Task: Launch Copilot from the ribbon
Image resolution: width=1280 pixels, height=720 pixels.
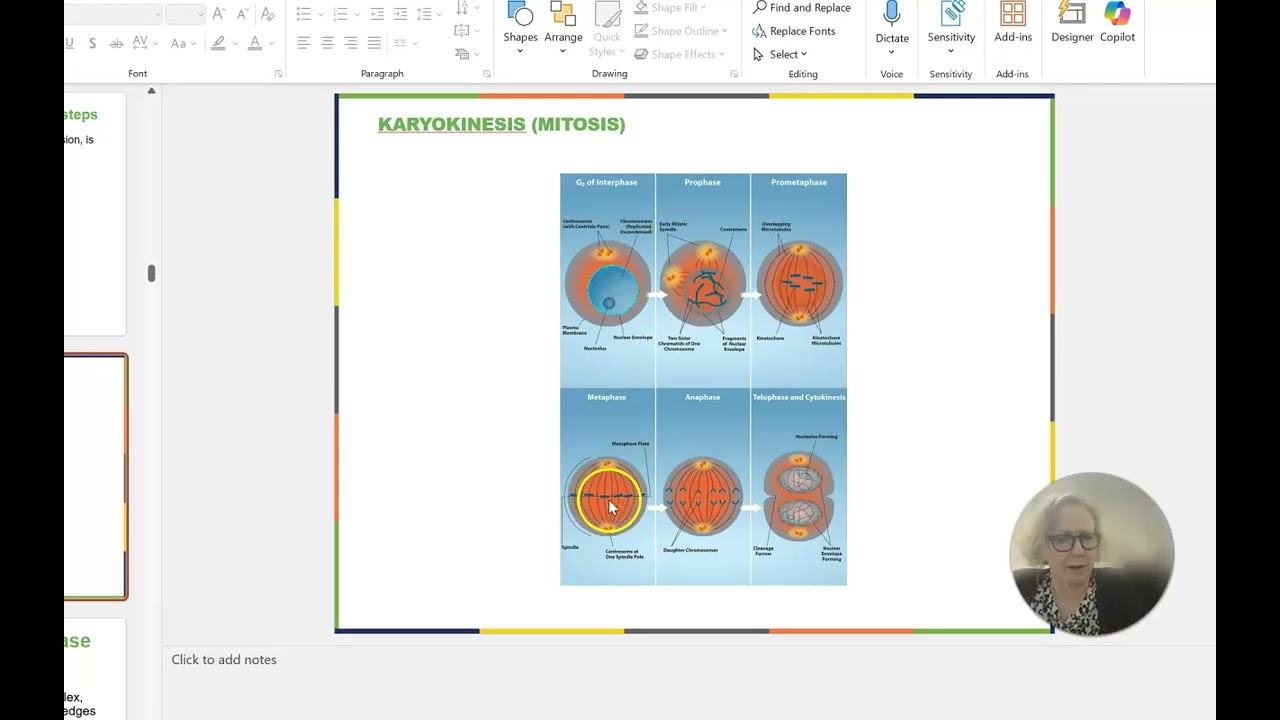Action: [1117, 24]
